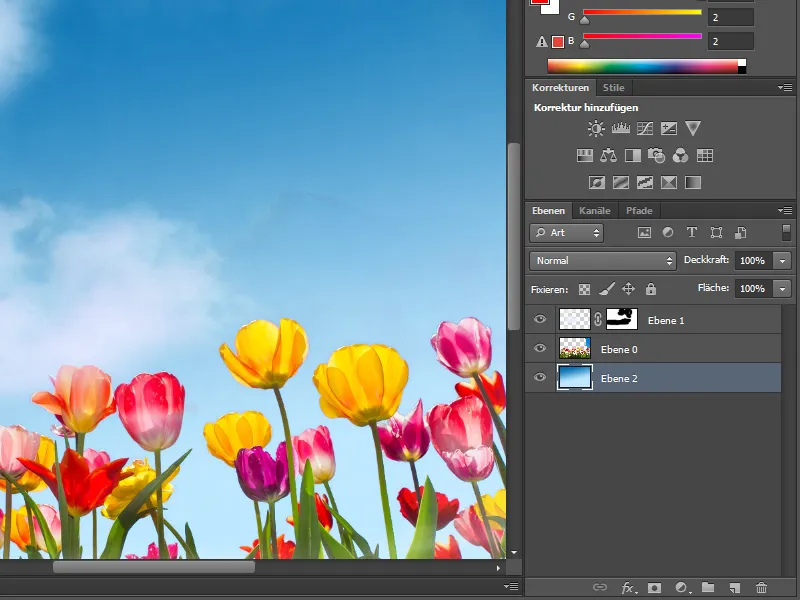
Task: Click the link layers icon
Action: point(600,587)
